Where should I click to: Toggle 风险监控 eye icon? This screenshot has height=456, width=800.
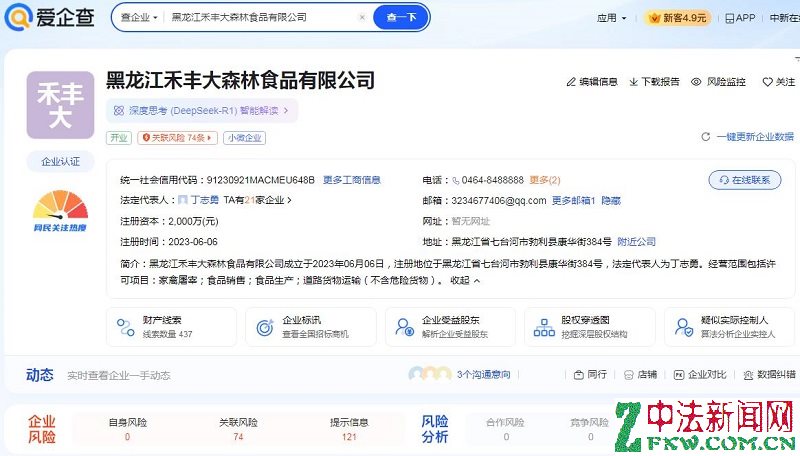point(696,82)
